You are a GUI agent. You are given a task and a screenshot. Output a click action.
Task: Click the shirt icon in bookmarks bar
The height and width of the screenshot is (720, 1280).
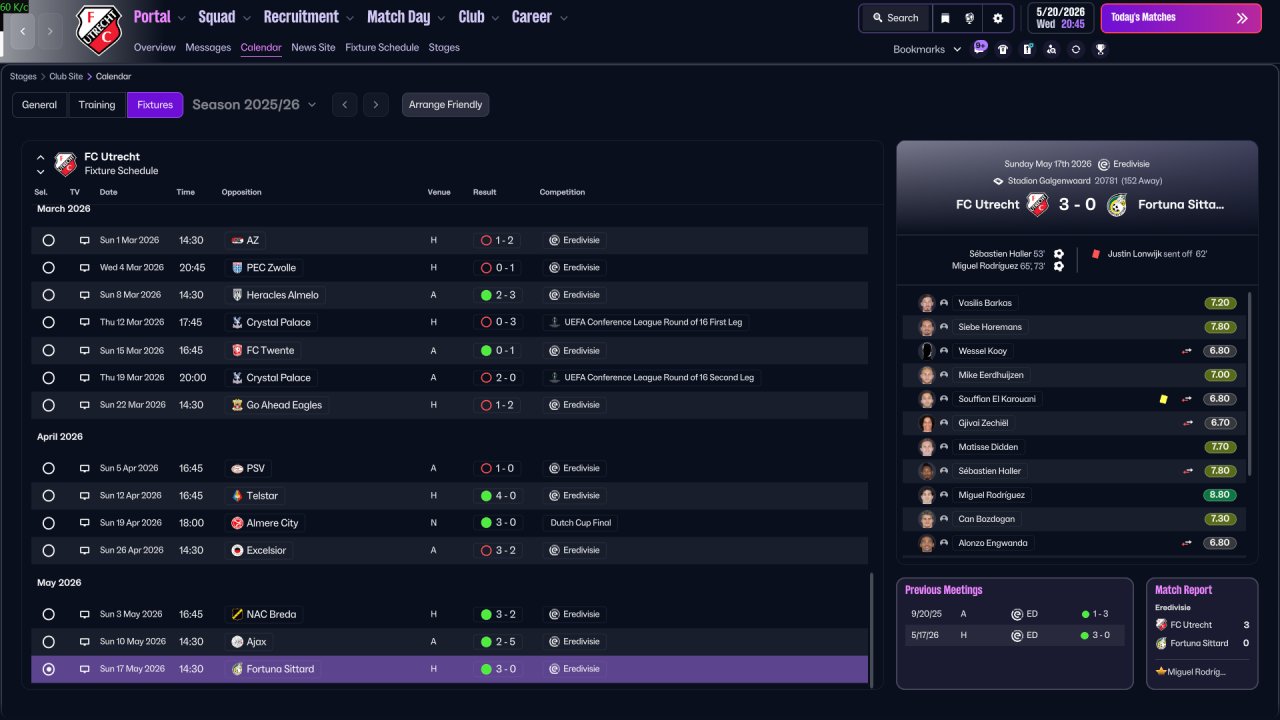(x=1003, y=49)
